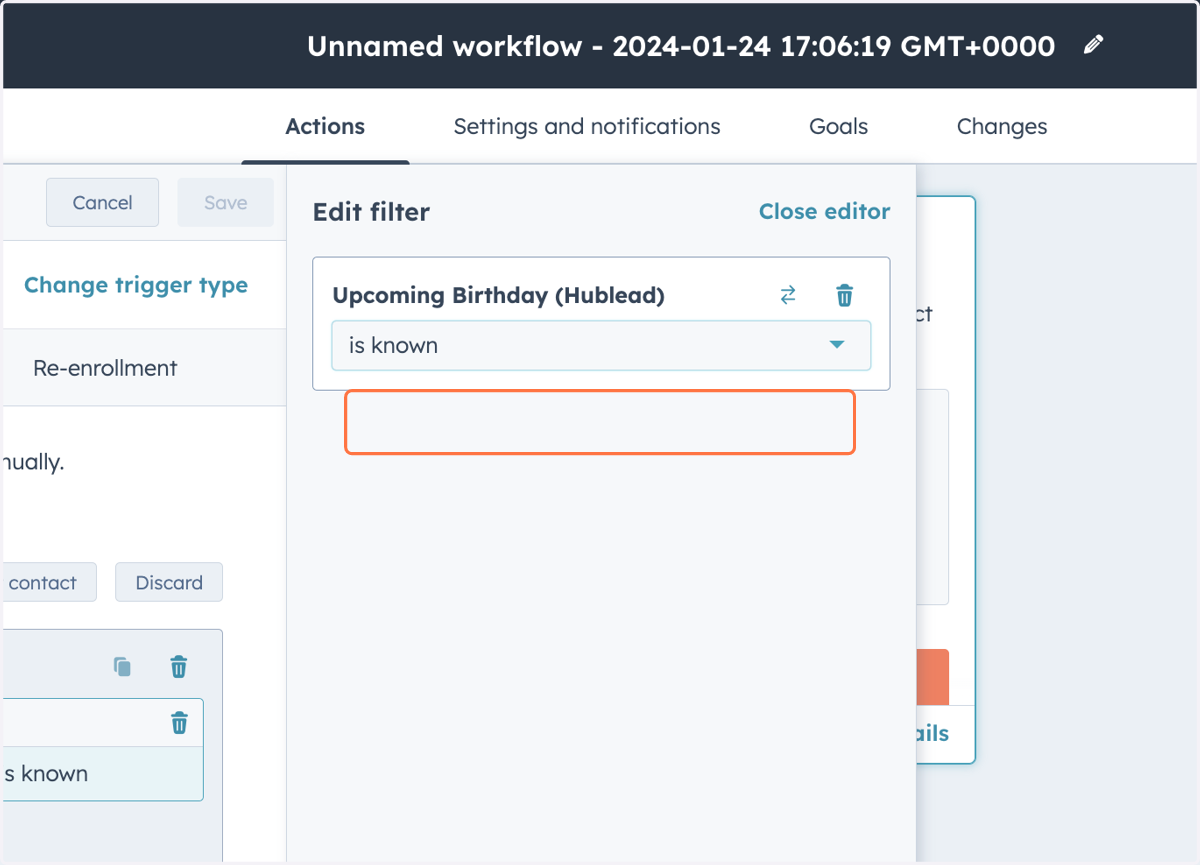Click the Edit filter heading
This screenshot has width=1200, height=865.
click(371, 212)
